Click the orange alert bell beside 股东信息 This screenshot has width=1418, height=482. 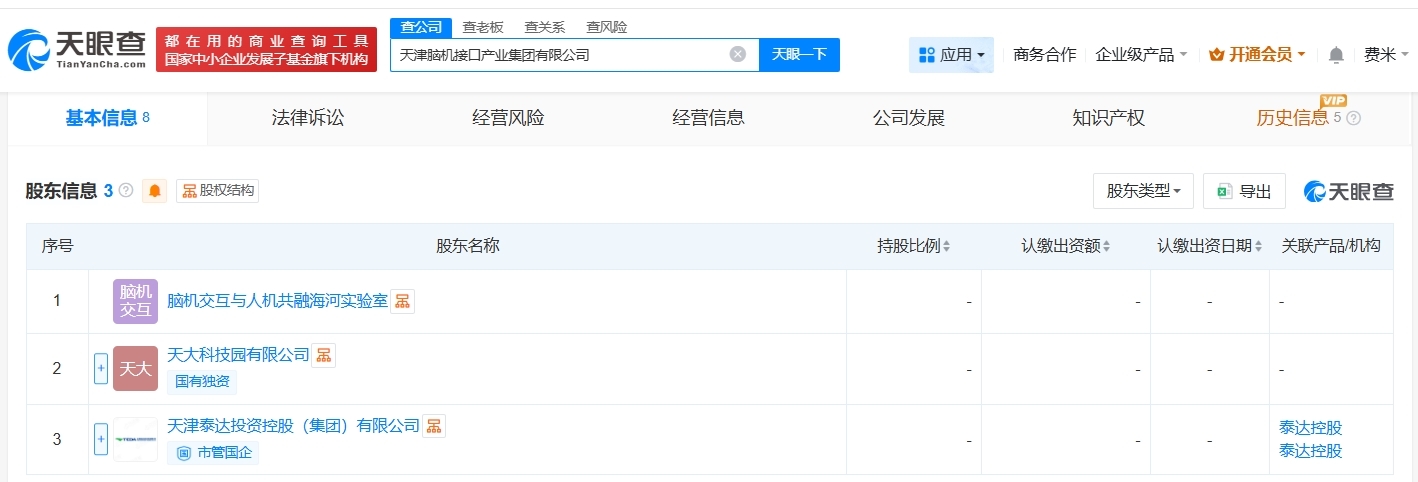click(155, 191)
